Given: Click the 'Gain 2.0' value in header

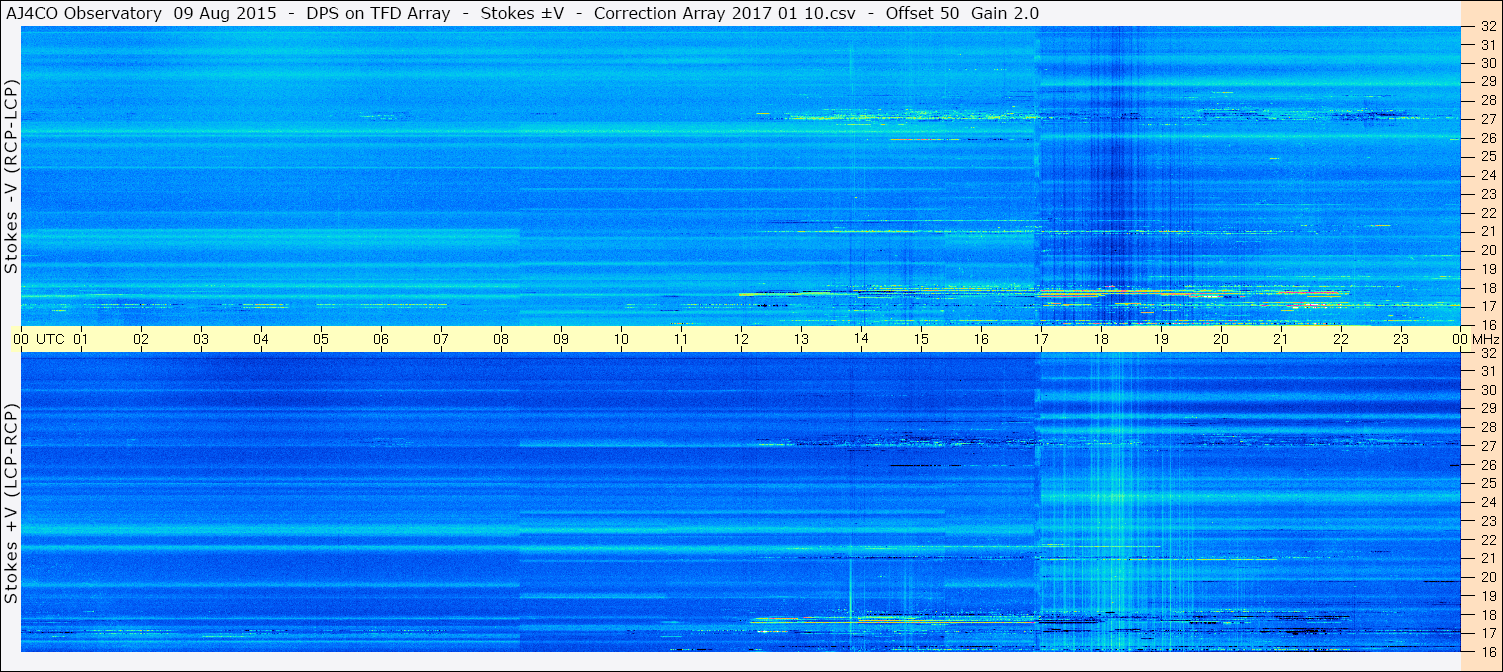Looking at the screenshot, I should 1005,13.
